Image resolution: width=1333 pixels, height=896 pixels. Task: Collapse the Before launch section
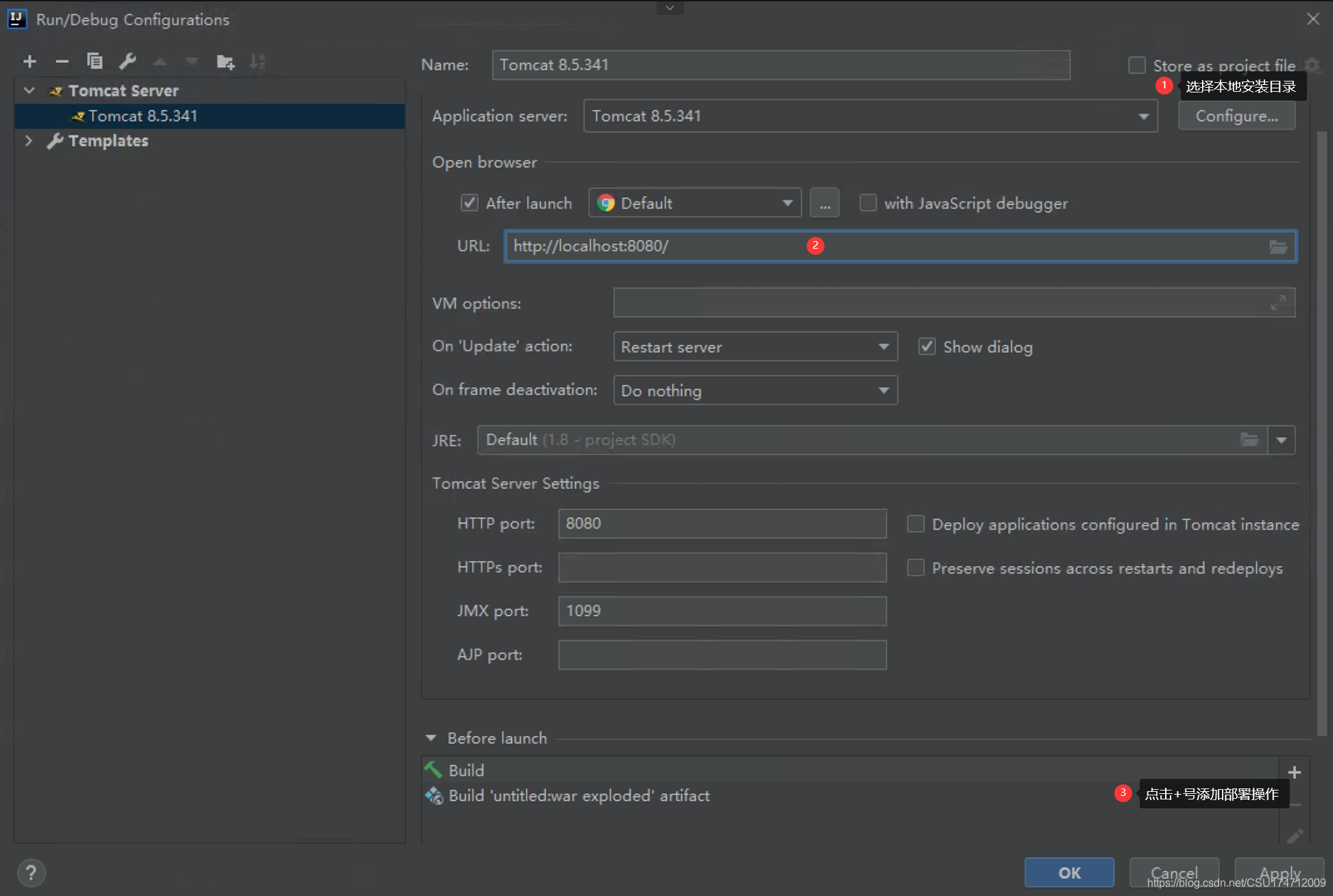(x=431, y=738)
